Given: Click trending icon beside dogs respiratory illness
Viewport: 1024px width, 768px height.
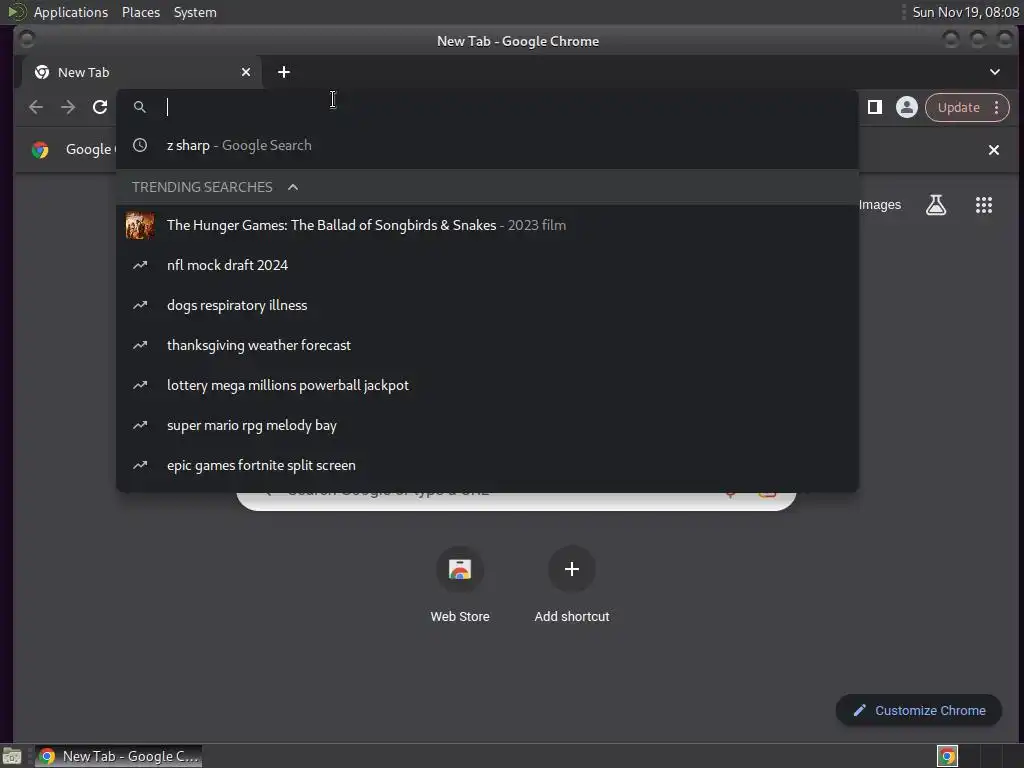Looking at the screenshot, I should [x=140, y=305].
